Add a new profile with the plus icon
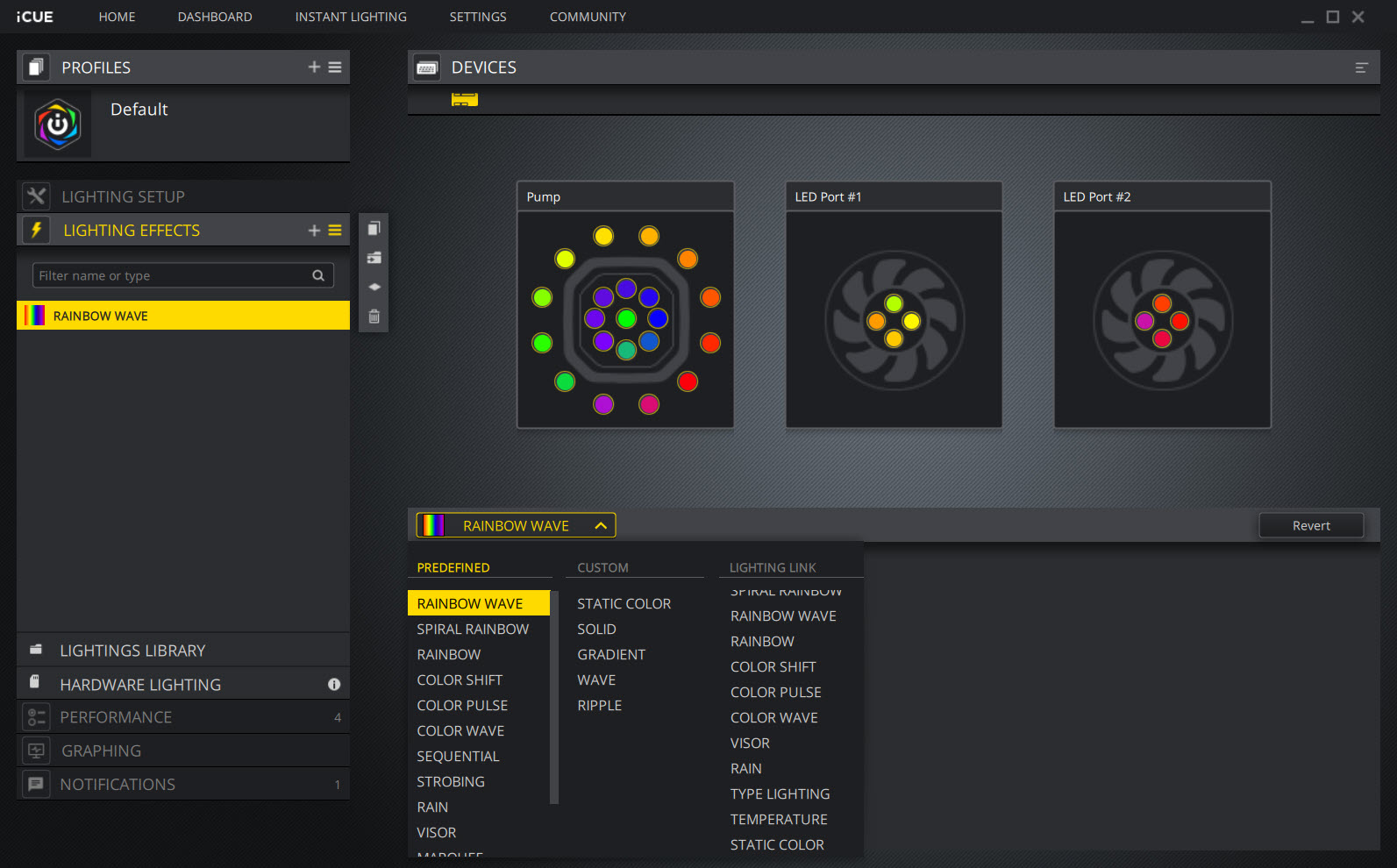The height and width of the screenshot is (868, 1397). [x=314, y=67]
